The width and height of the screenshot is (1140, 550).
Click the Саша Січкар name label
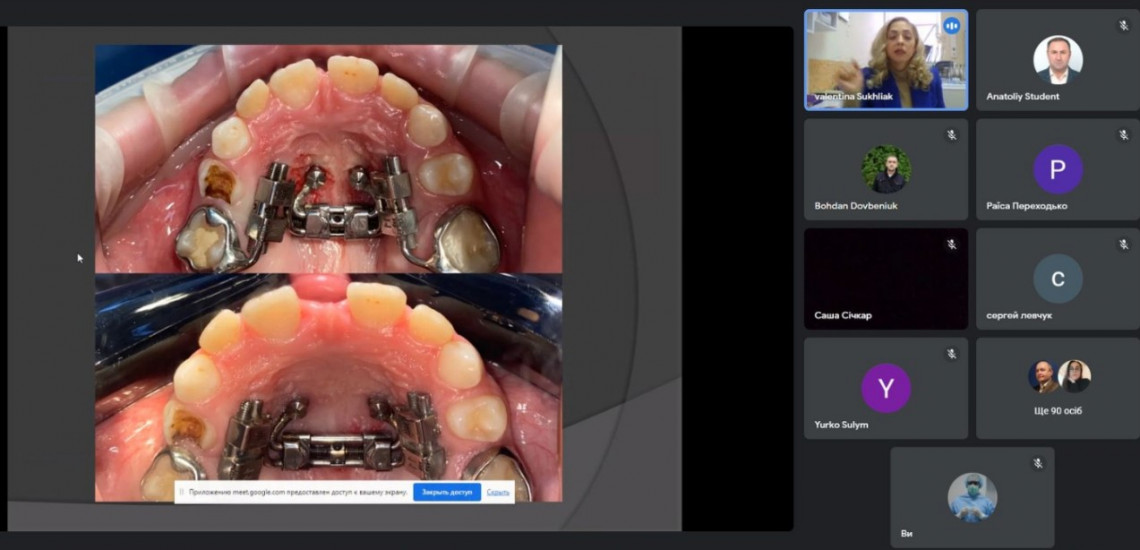843,316
